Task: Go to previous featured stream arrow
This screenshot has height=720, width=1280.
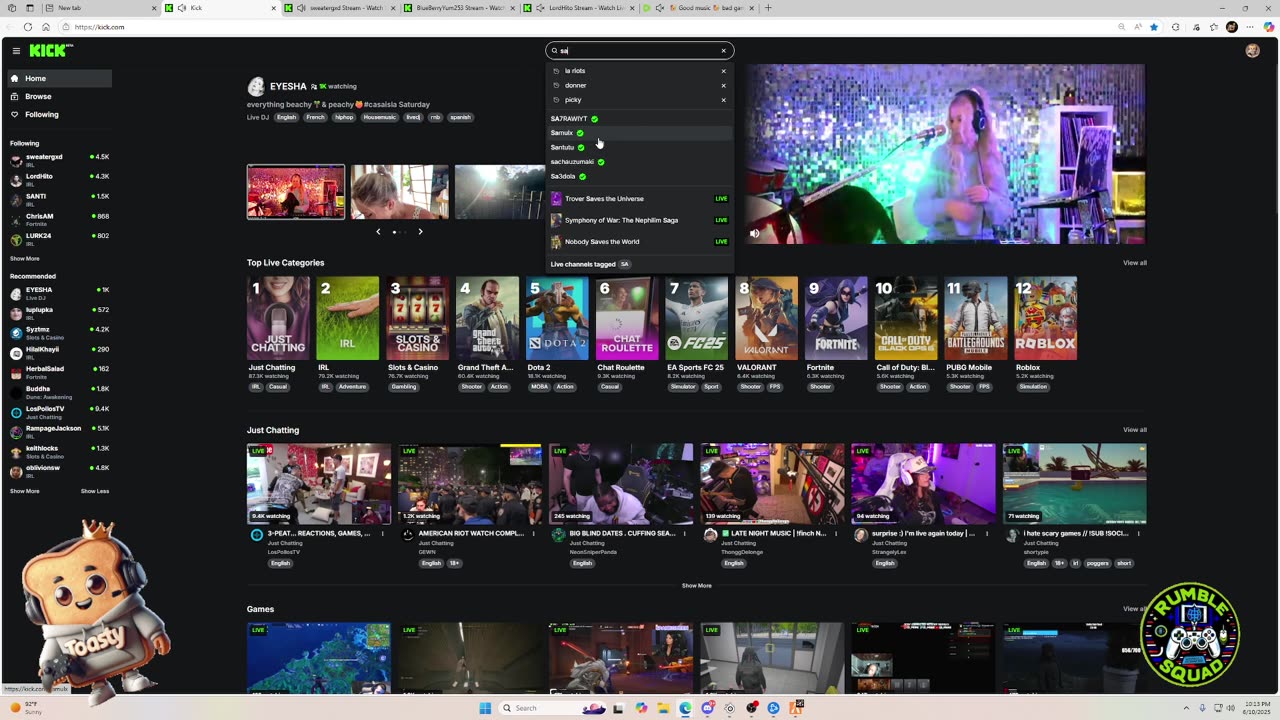Action: (378, 231)
